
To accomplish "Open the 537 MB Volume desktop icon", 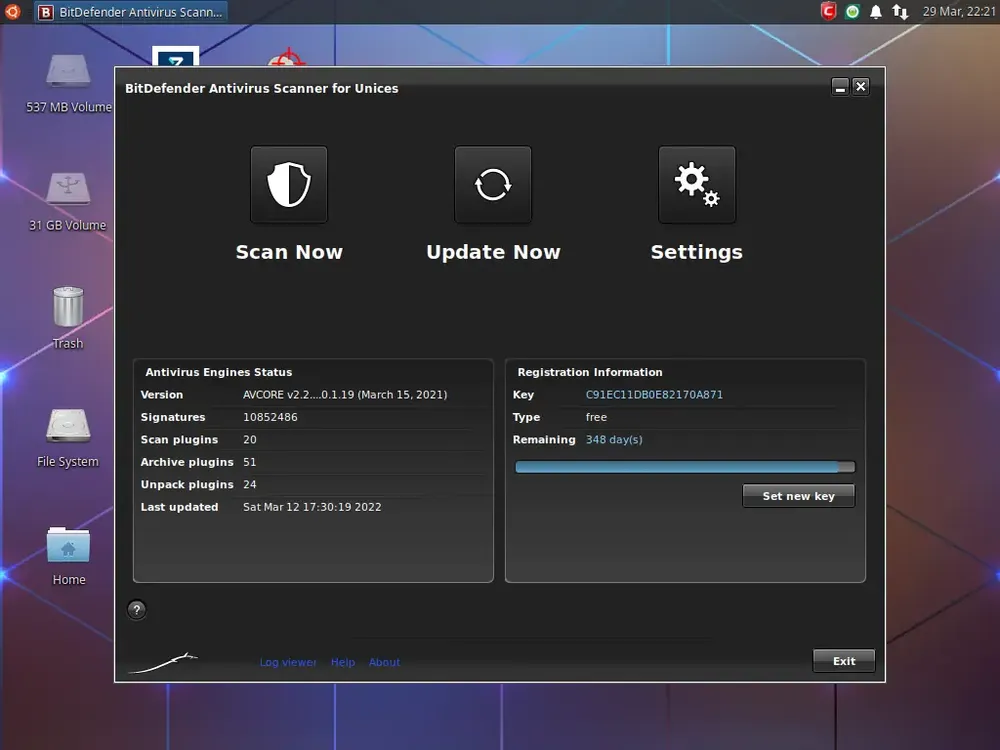I will click(68, 73).
